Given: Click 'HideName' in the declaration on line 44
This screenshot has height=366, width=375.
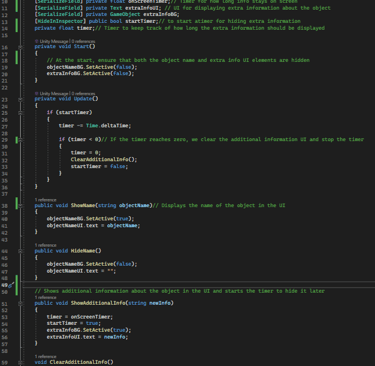Looking at the screenshot, I should pyautogui.click(x=83, y=251).
